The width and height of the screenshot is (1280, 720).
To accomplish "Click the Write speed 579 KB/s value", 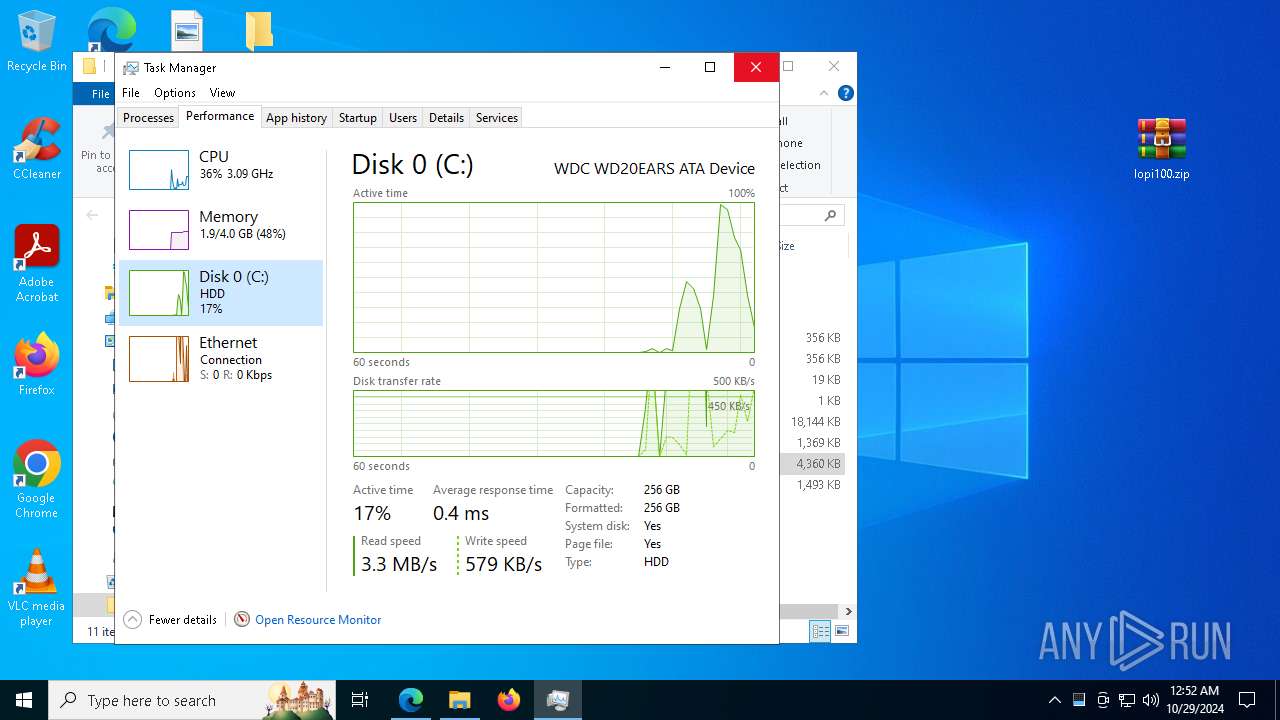I will pos(504,564).
